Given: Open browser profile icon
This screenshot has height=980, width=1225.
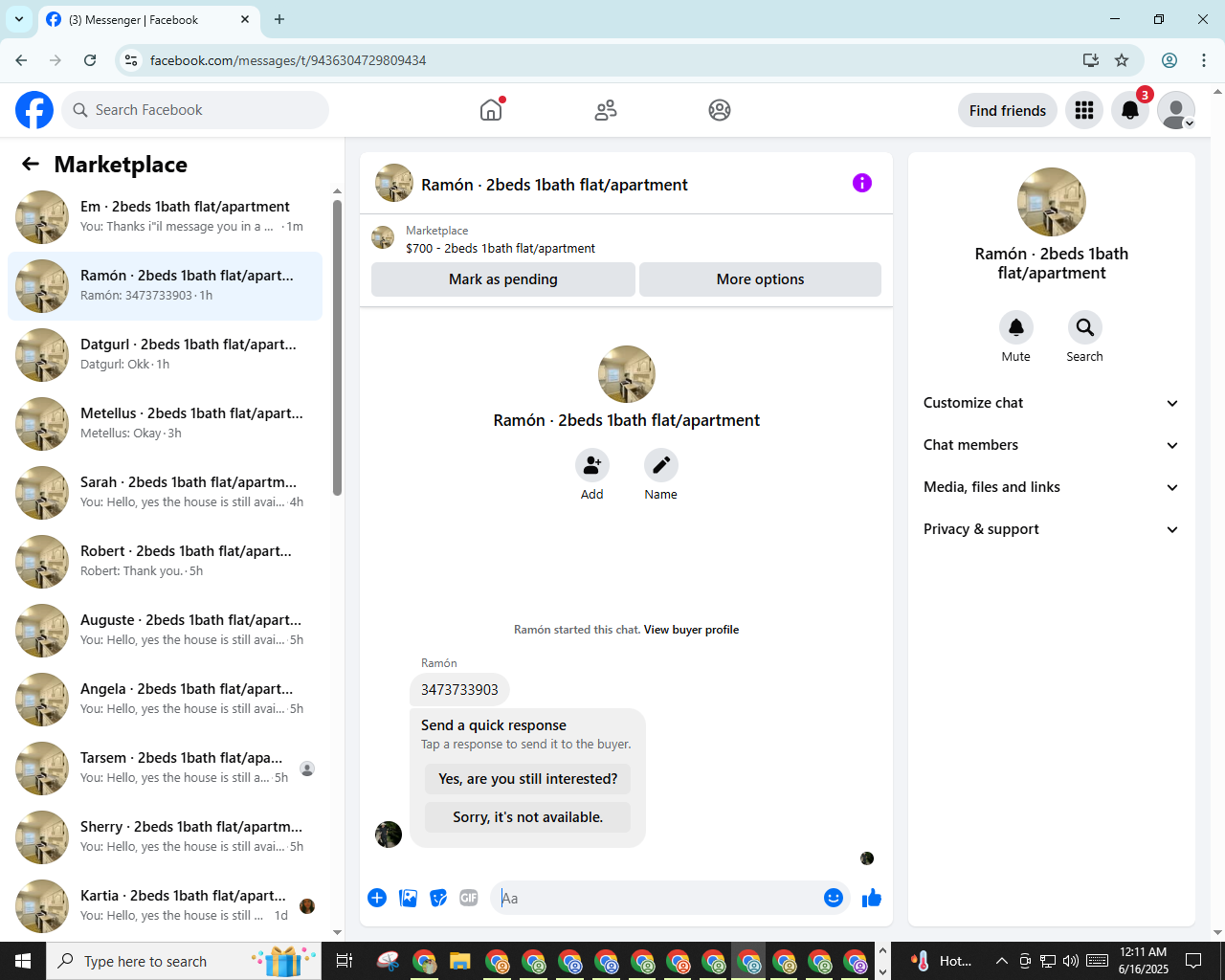Looking at the screenshot, I should 1169,60.
